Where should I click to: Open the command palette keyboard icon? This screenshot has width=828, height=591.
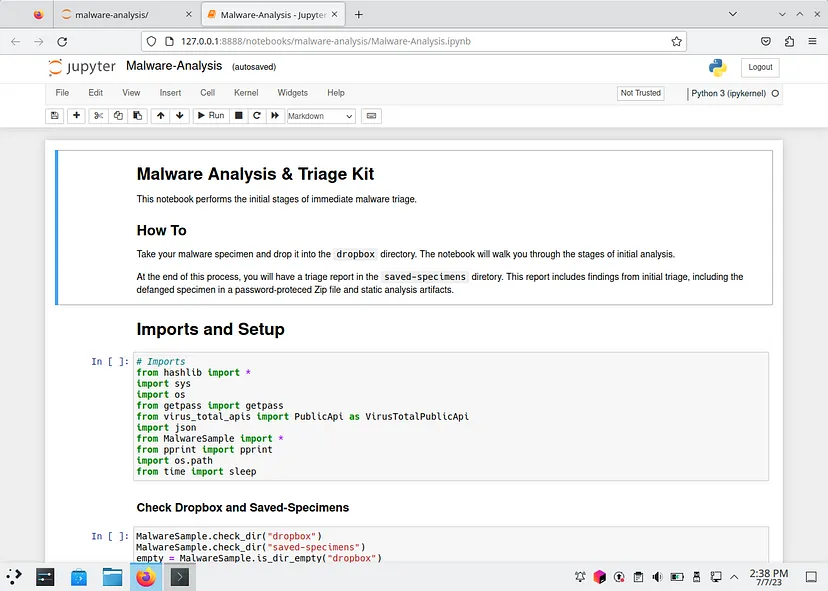371,116
